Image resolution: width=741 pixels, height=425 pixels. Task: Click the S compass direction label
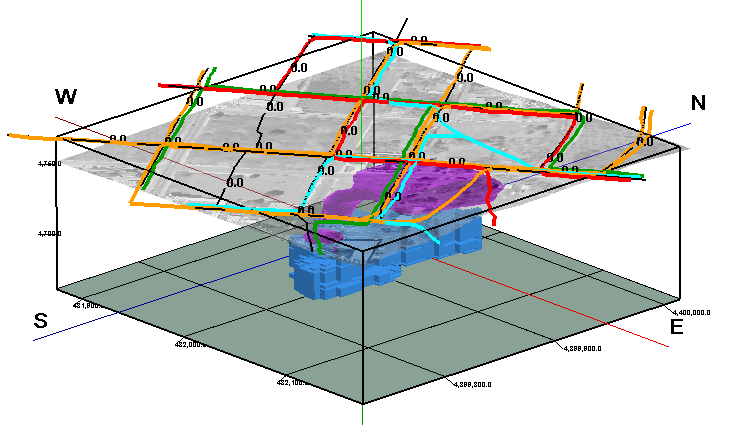41,321
